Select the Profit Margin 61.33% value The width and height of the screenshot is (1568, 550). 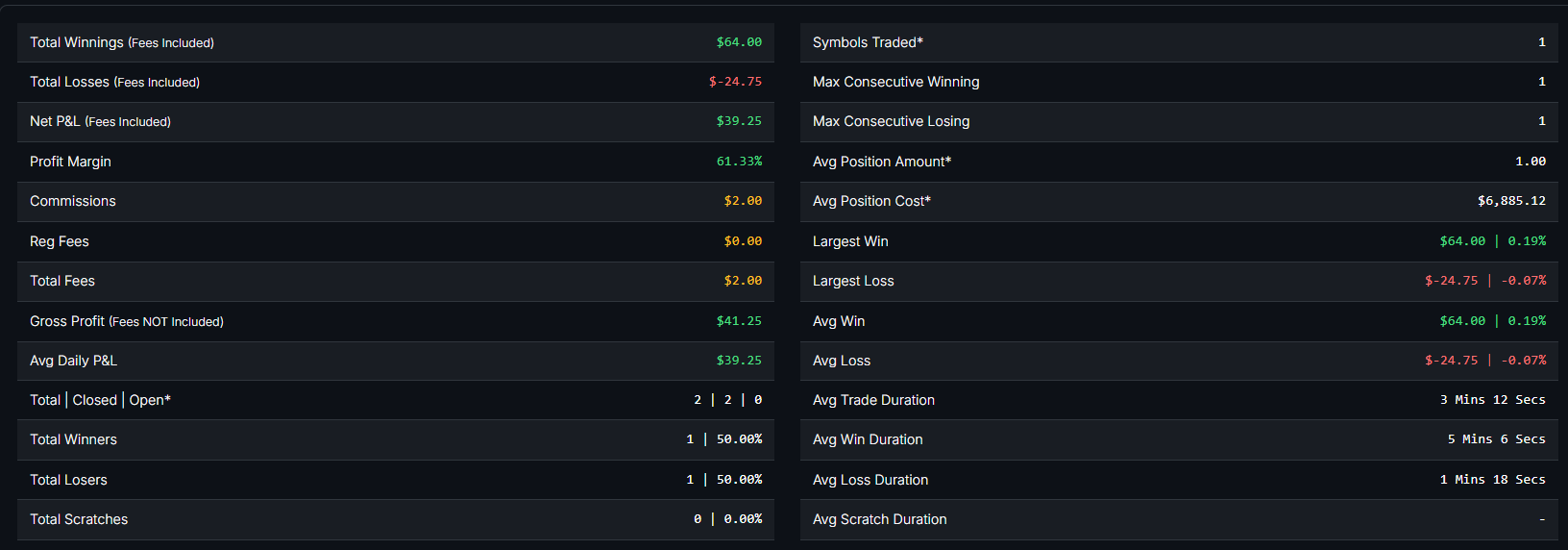[x=739, y=162]
